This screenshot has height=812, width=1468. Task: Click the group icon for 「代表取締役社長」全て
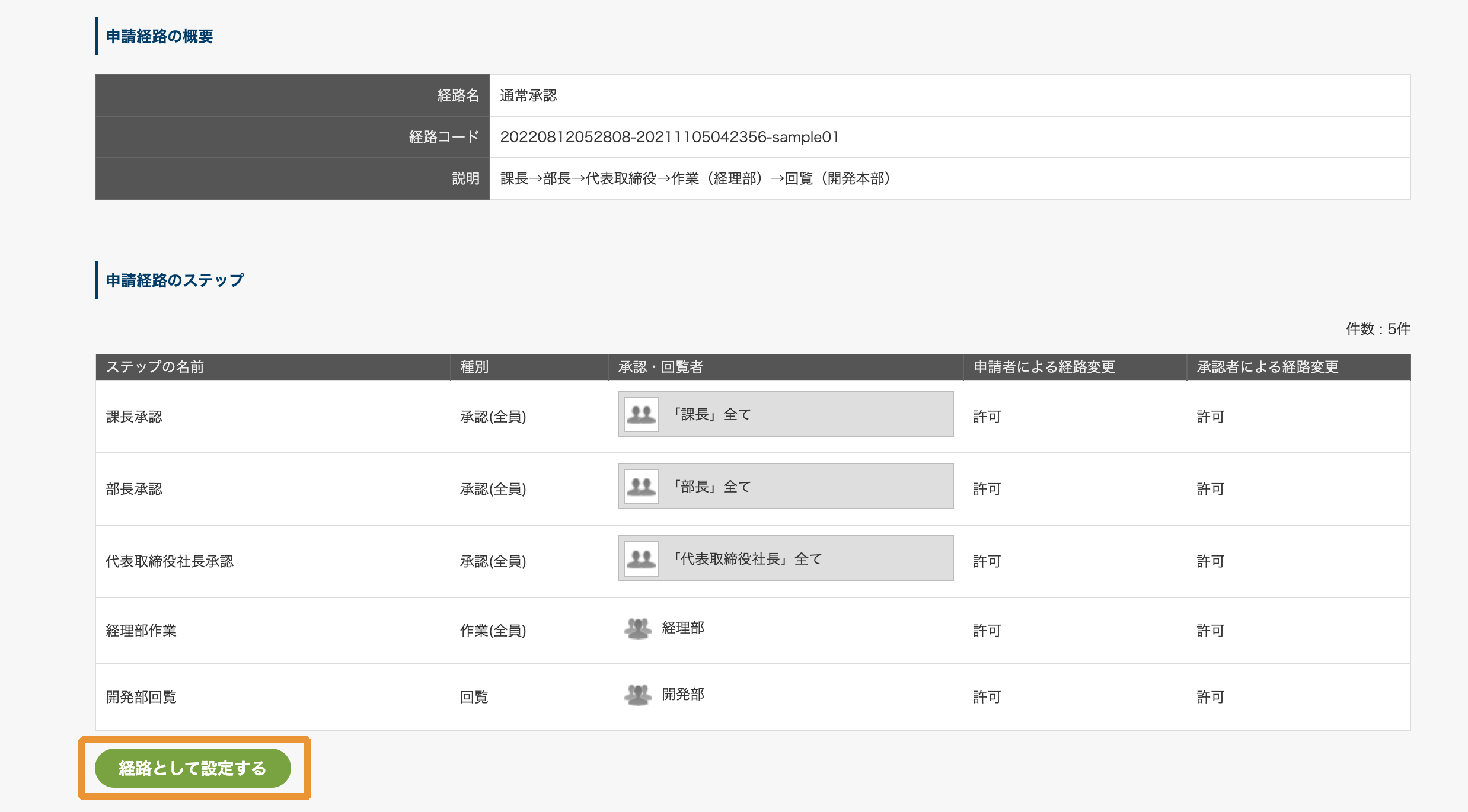[642, 559]
